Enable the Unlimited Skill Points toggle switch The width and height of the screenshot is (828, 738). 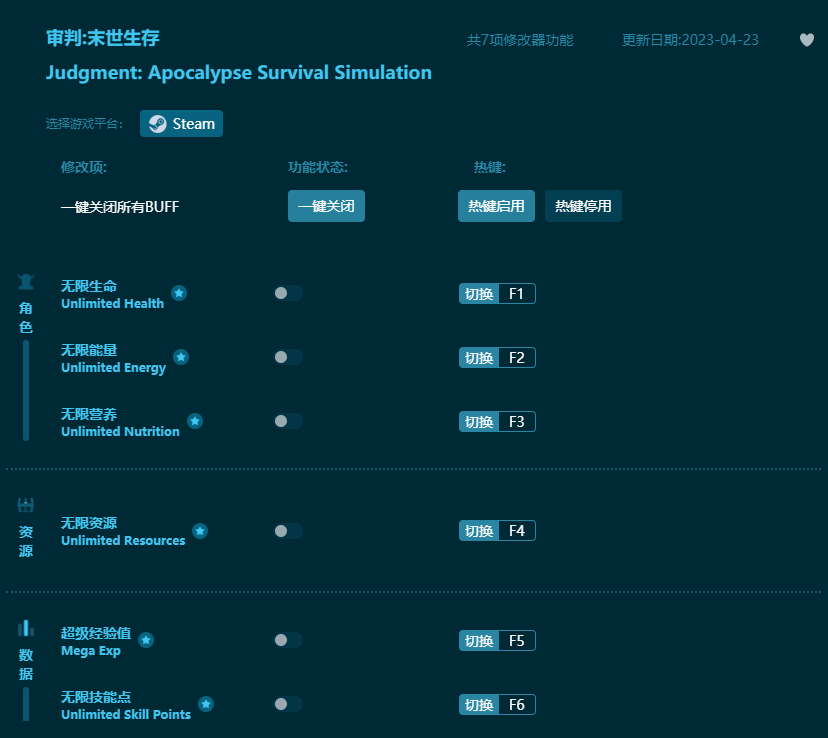(287, 704)
